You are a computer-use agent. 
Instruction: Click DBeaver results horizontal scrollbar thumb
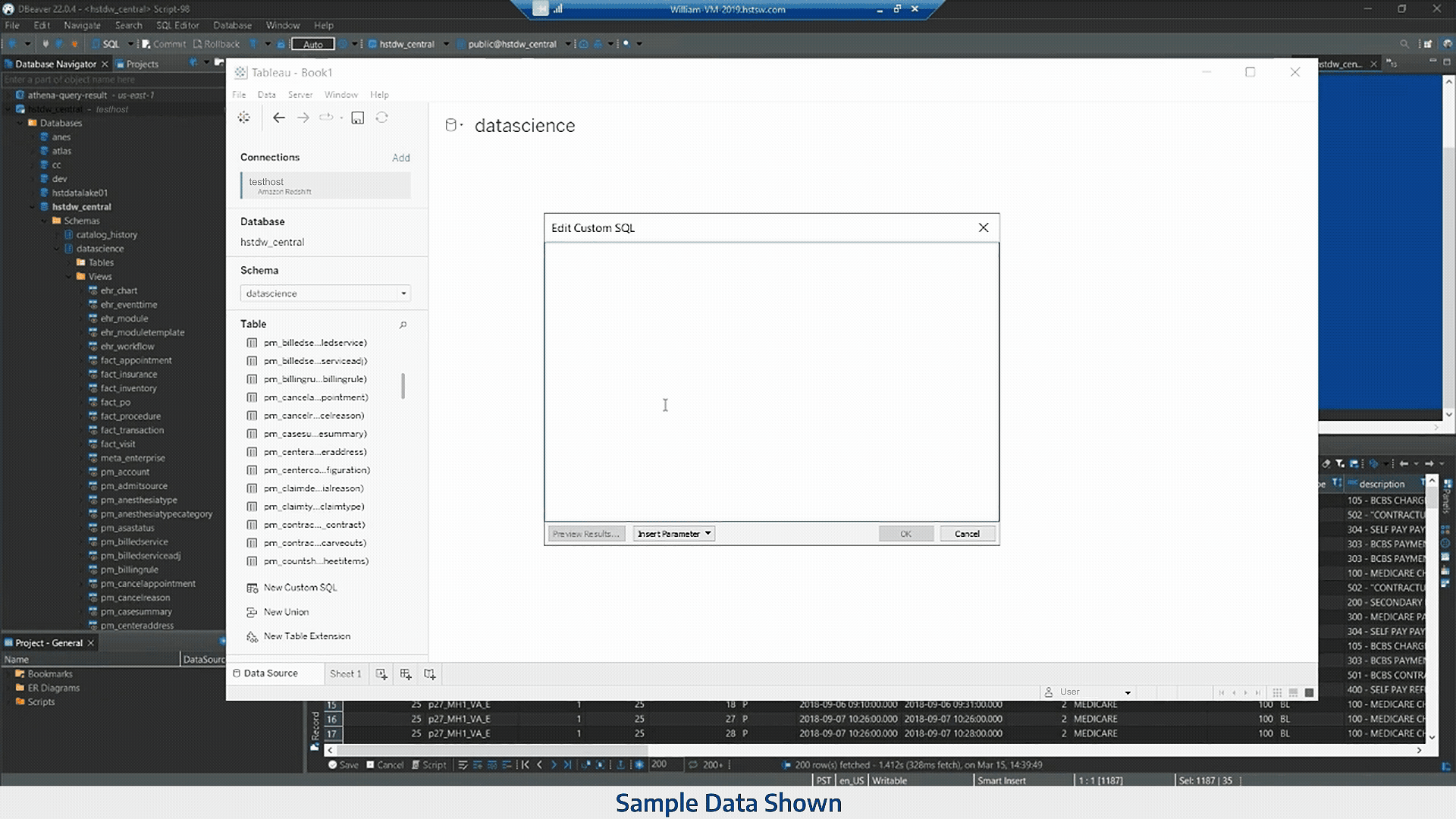coord(493,750)
